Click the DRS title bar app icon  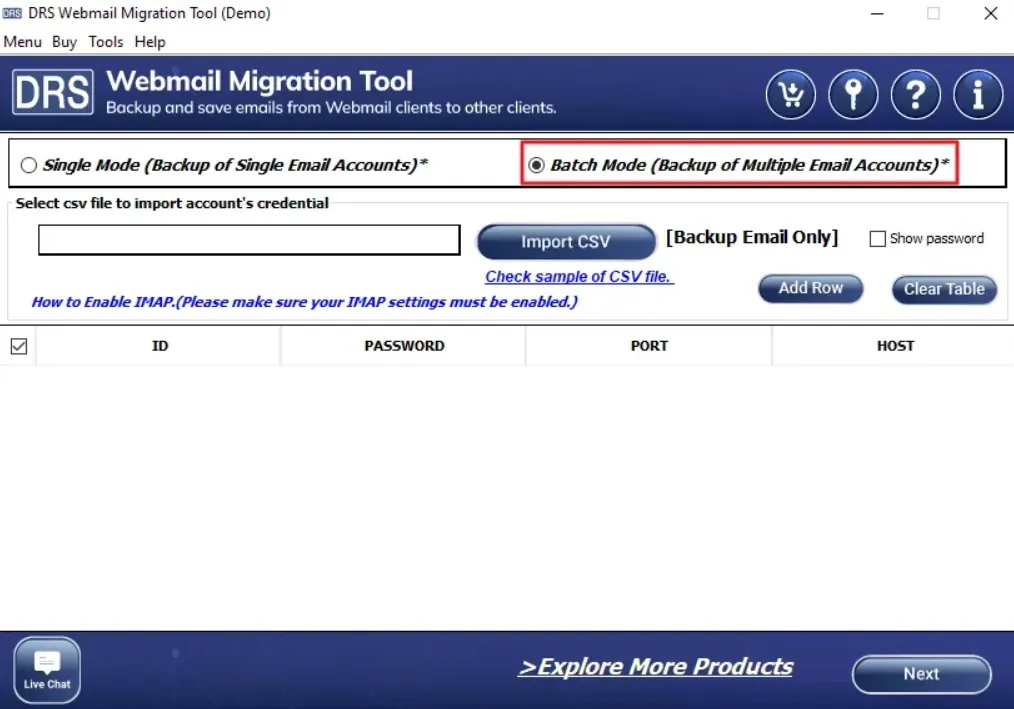(13, 14)
